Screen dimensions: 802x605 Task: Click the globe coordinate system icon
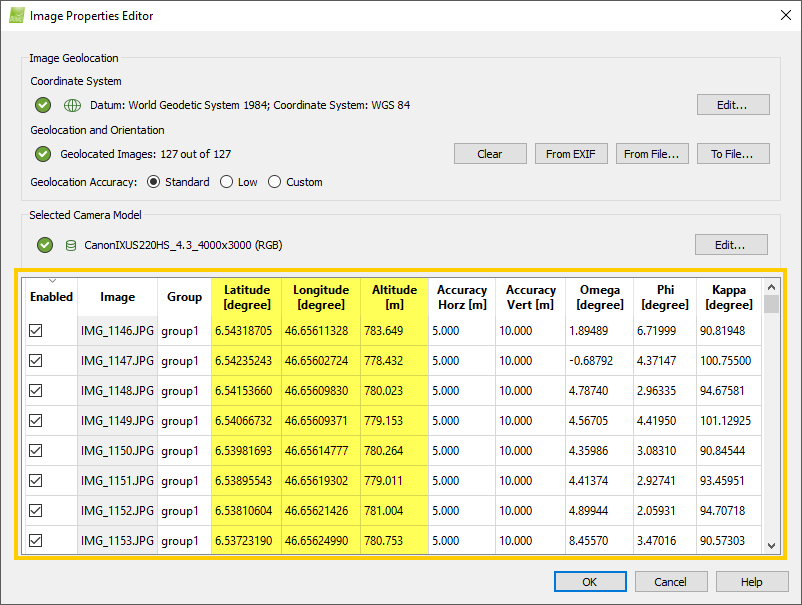pos(71,105)
